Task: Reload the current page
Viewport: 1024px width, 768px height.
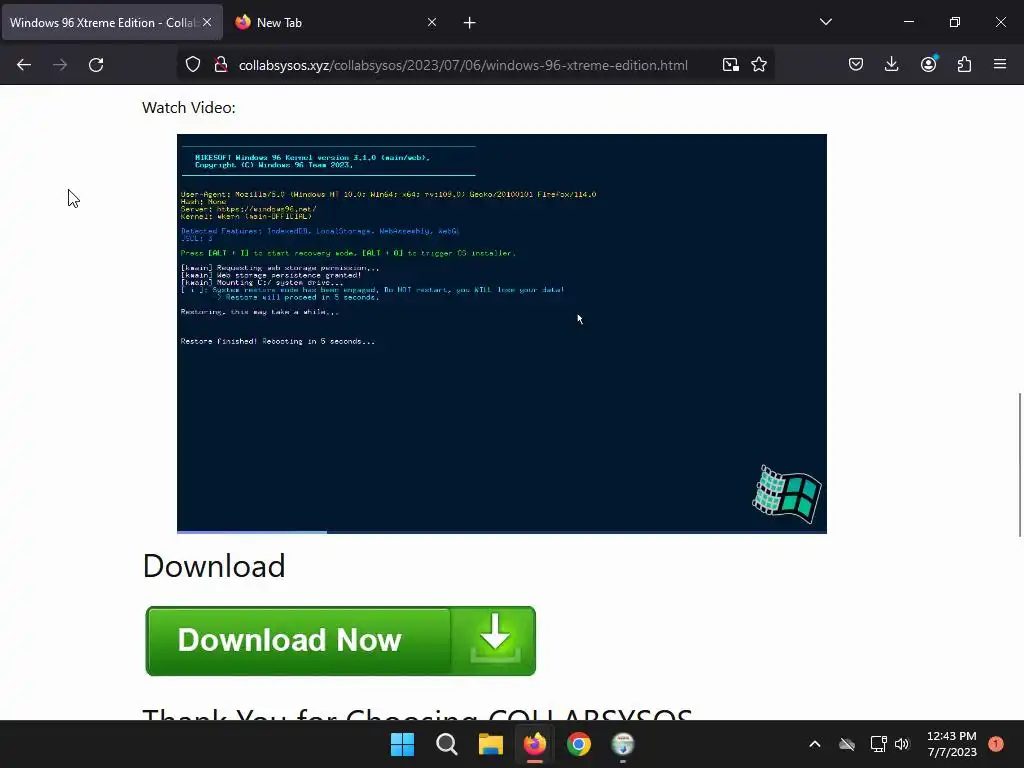Action: (96, 65)
